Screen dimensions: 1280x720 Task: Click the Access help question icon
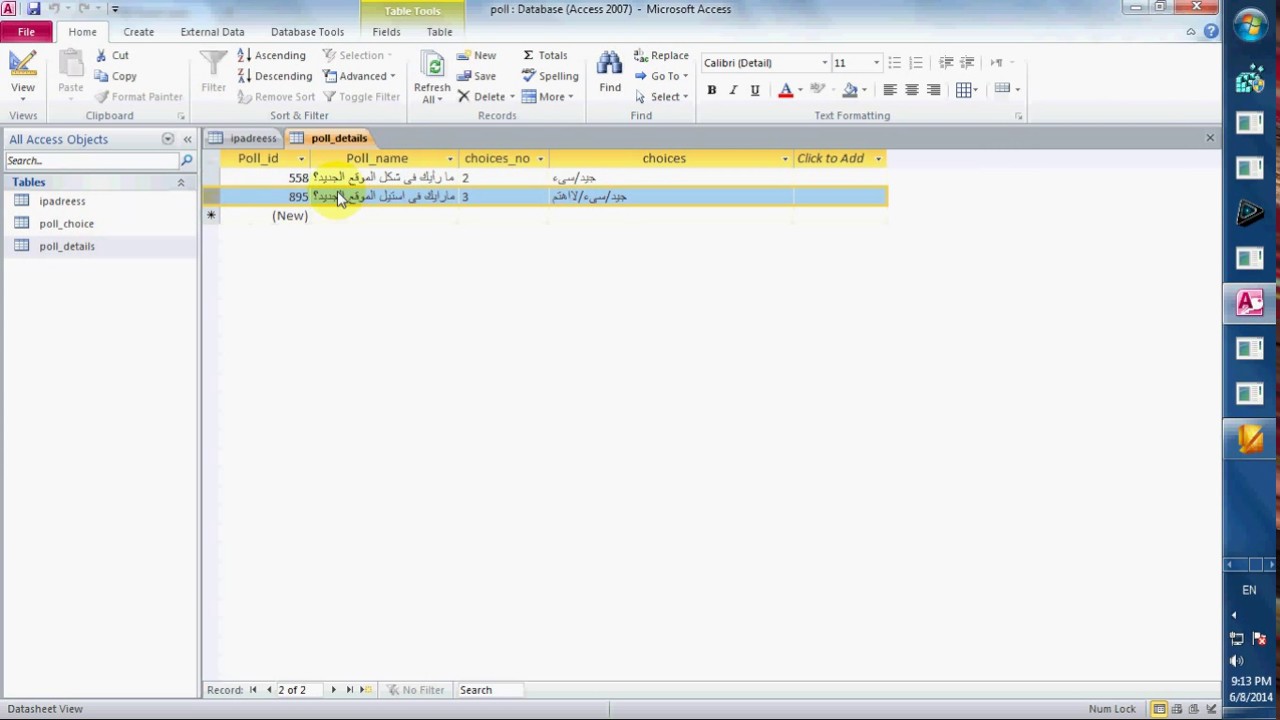[x=1211, y=32]
